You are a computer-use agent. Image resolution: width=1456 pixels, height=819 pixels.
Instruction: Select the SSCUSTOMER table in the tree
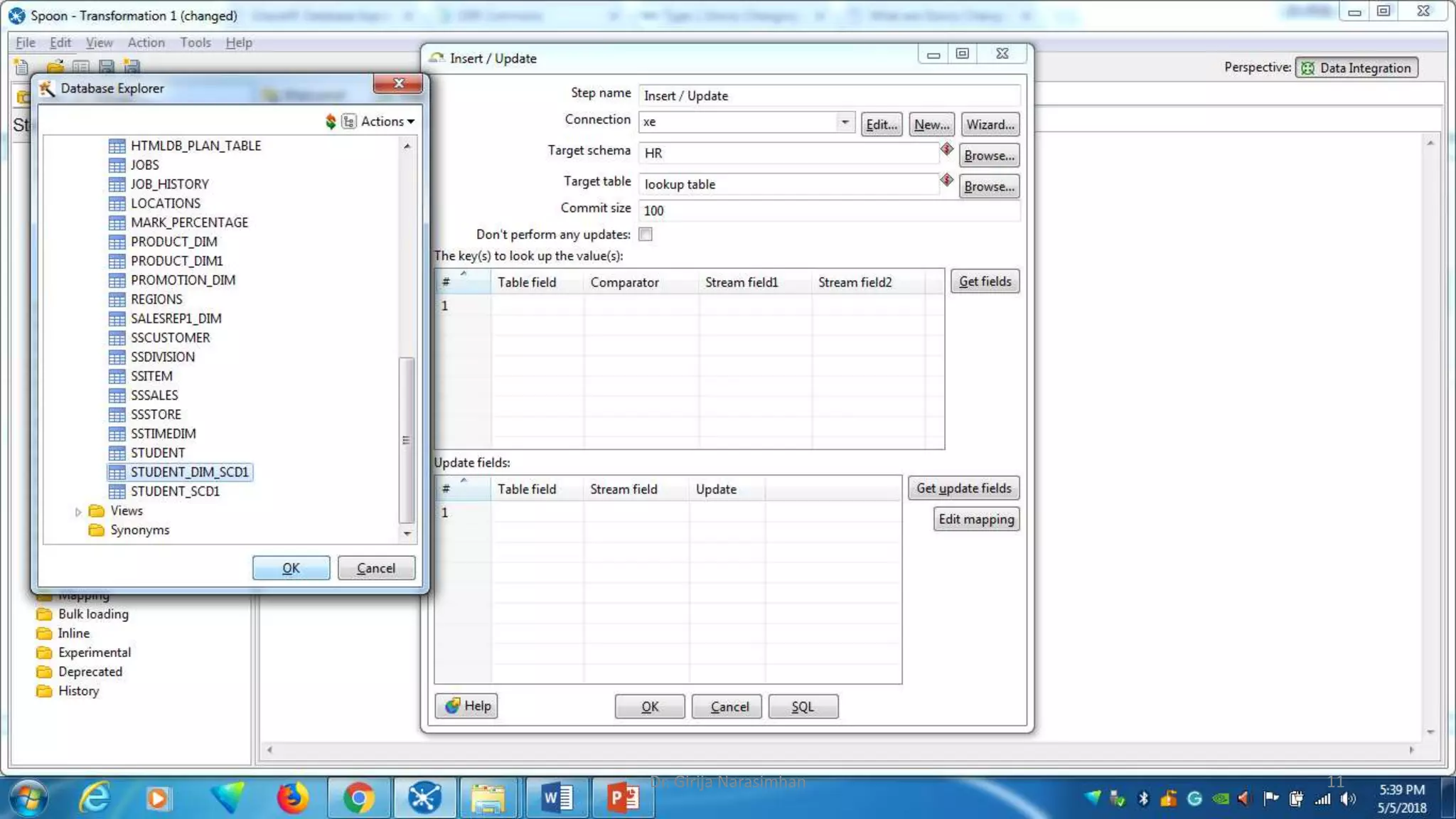[170, 338]
